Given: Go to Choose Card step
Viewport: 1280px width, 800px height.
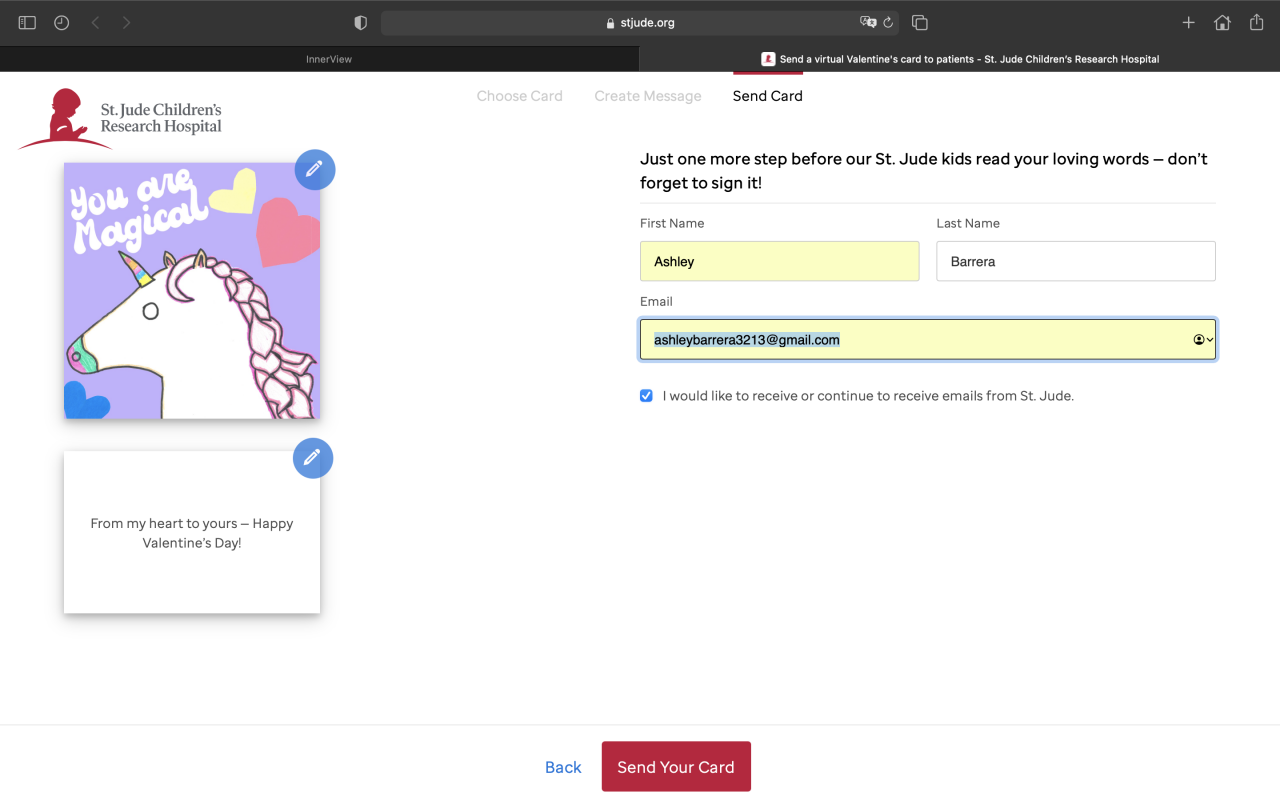Looking at the screenshot, I should tap(520, 96).
